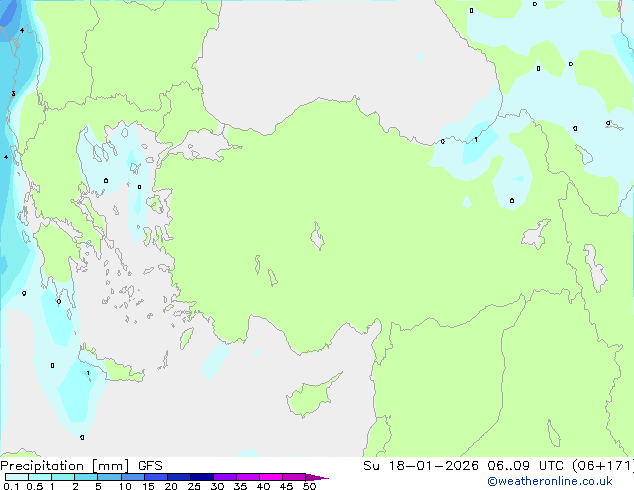Click the island of Crete on the map
Screen dimensions: 634x490
tap(111, 366)
